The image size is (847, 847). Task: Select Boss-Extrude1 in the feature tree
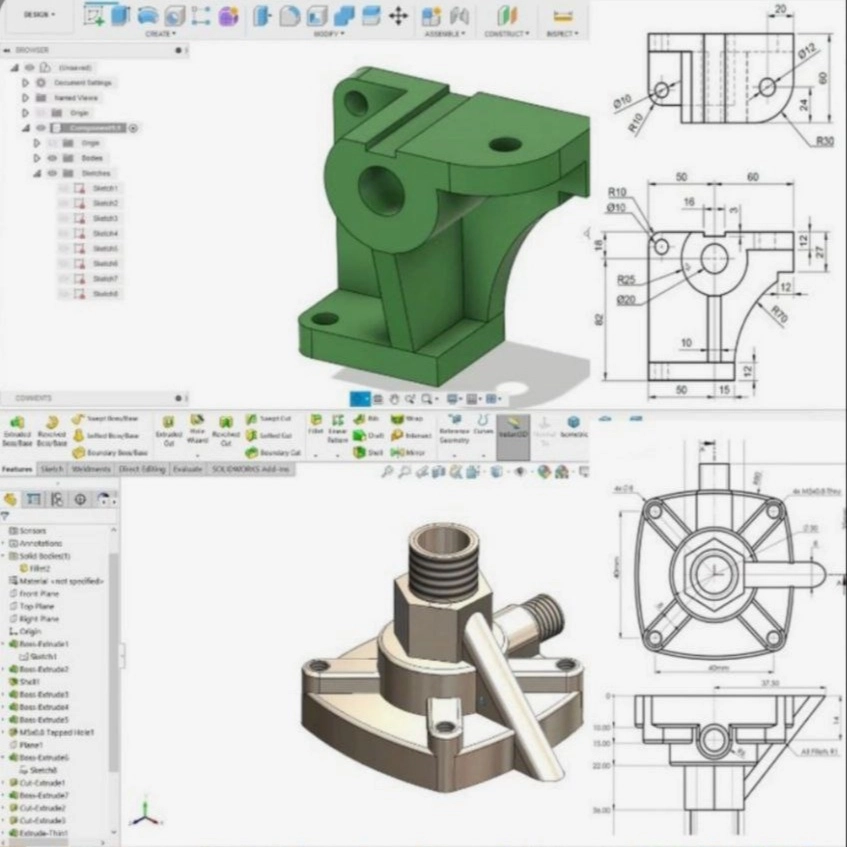pyautogui.click(x=44, y=644)
